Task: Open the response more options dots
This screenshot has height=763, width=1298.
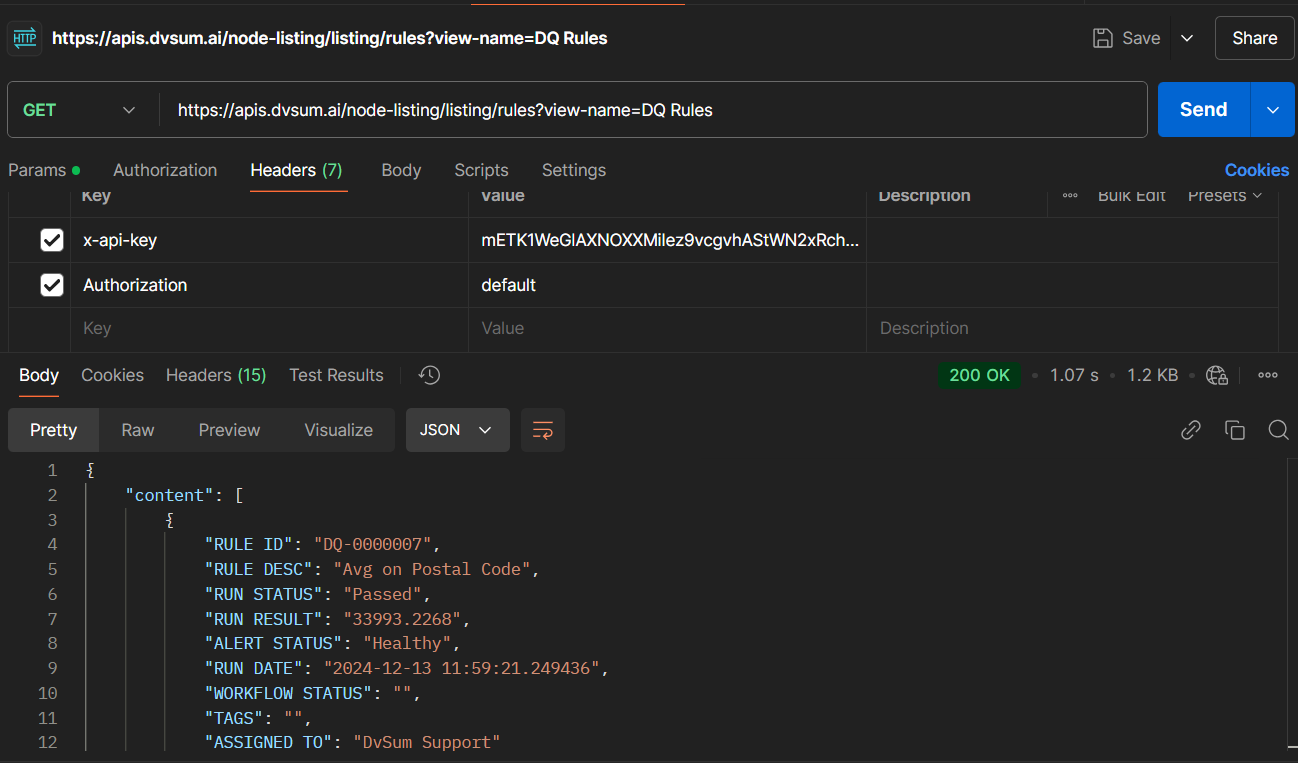Action: coord(1268,375)
